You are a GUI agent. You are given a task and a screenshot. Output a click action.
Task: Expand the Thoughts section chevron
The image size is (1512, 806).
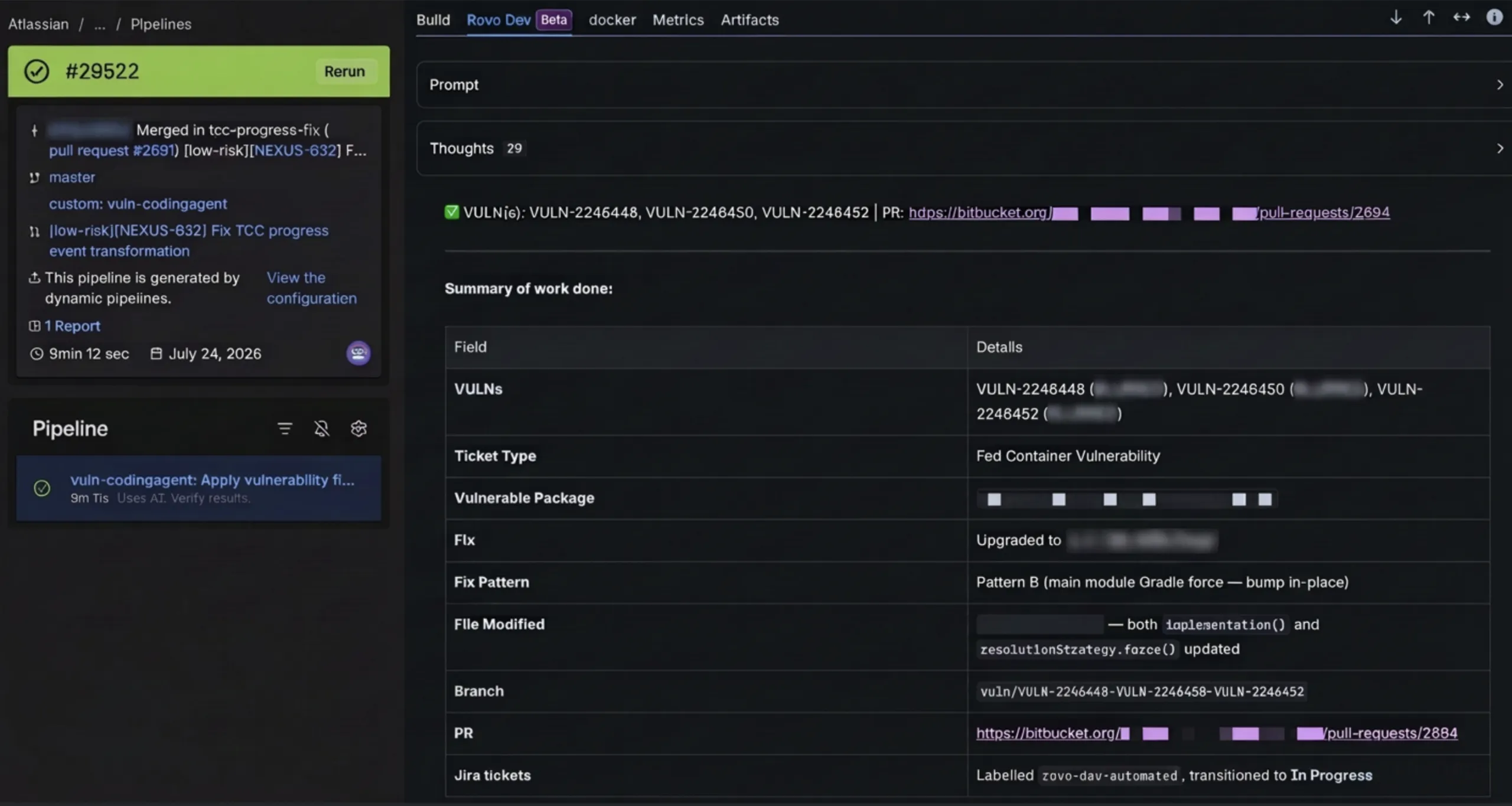(x=1500, y=148)
